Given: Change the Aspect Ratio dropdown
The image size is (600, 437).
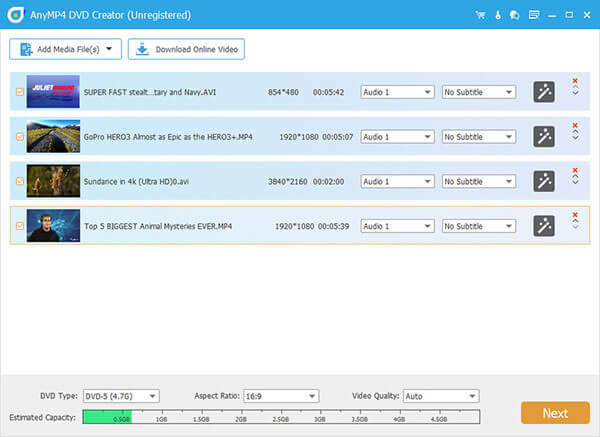Looking at the screenshot, I should point(281,396).
